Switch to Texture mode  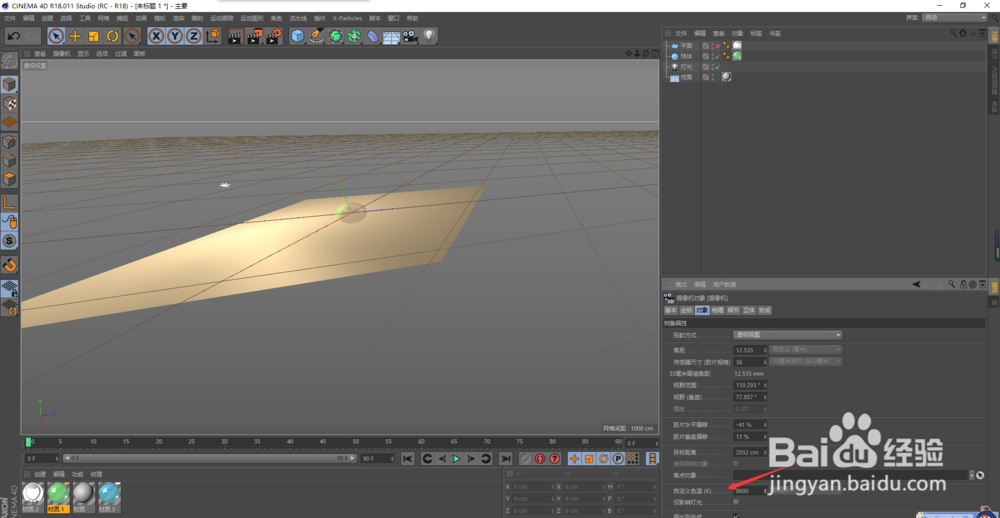[x=10, y=103]
